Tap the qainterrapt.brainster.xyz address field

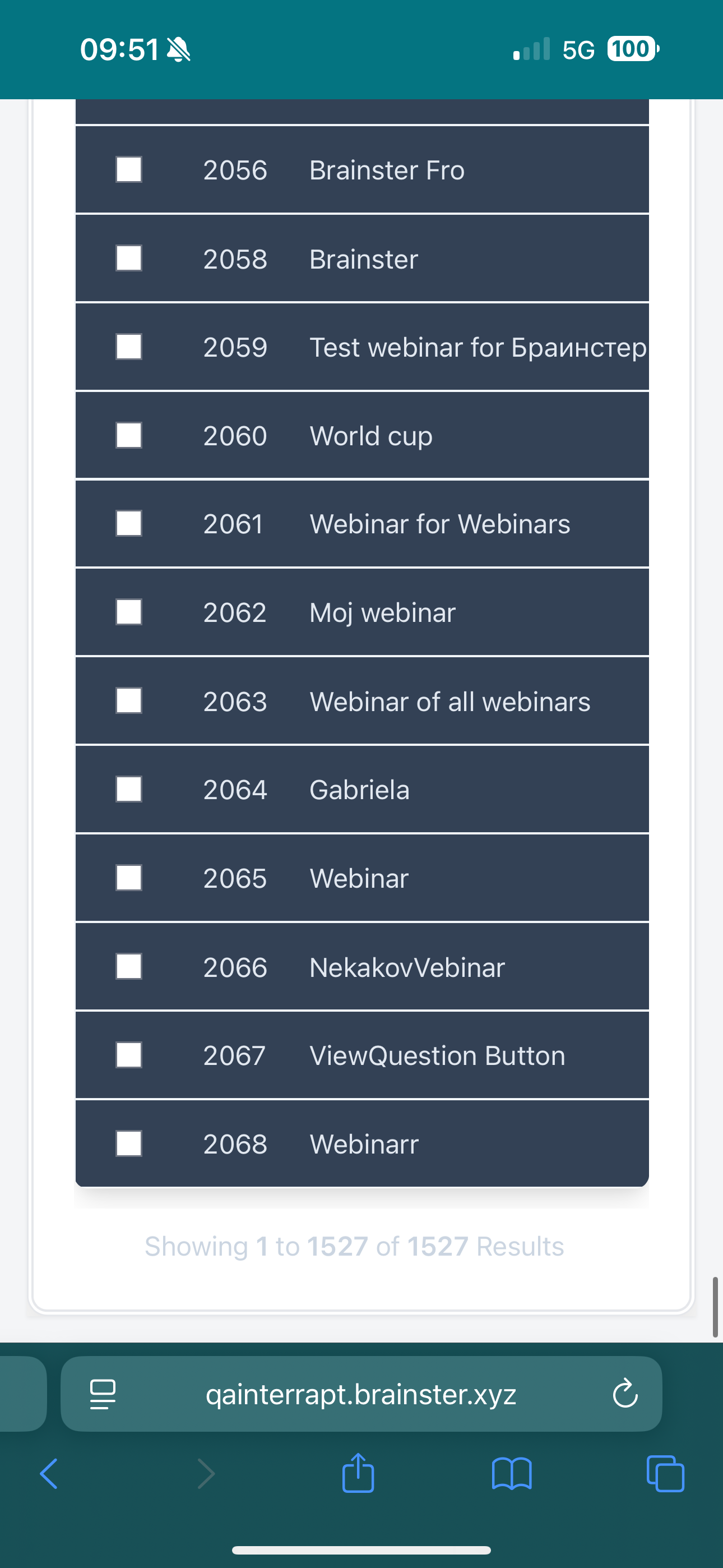point(361,1394)
